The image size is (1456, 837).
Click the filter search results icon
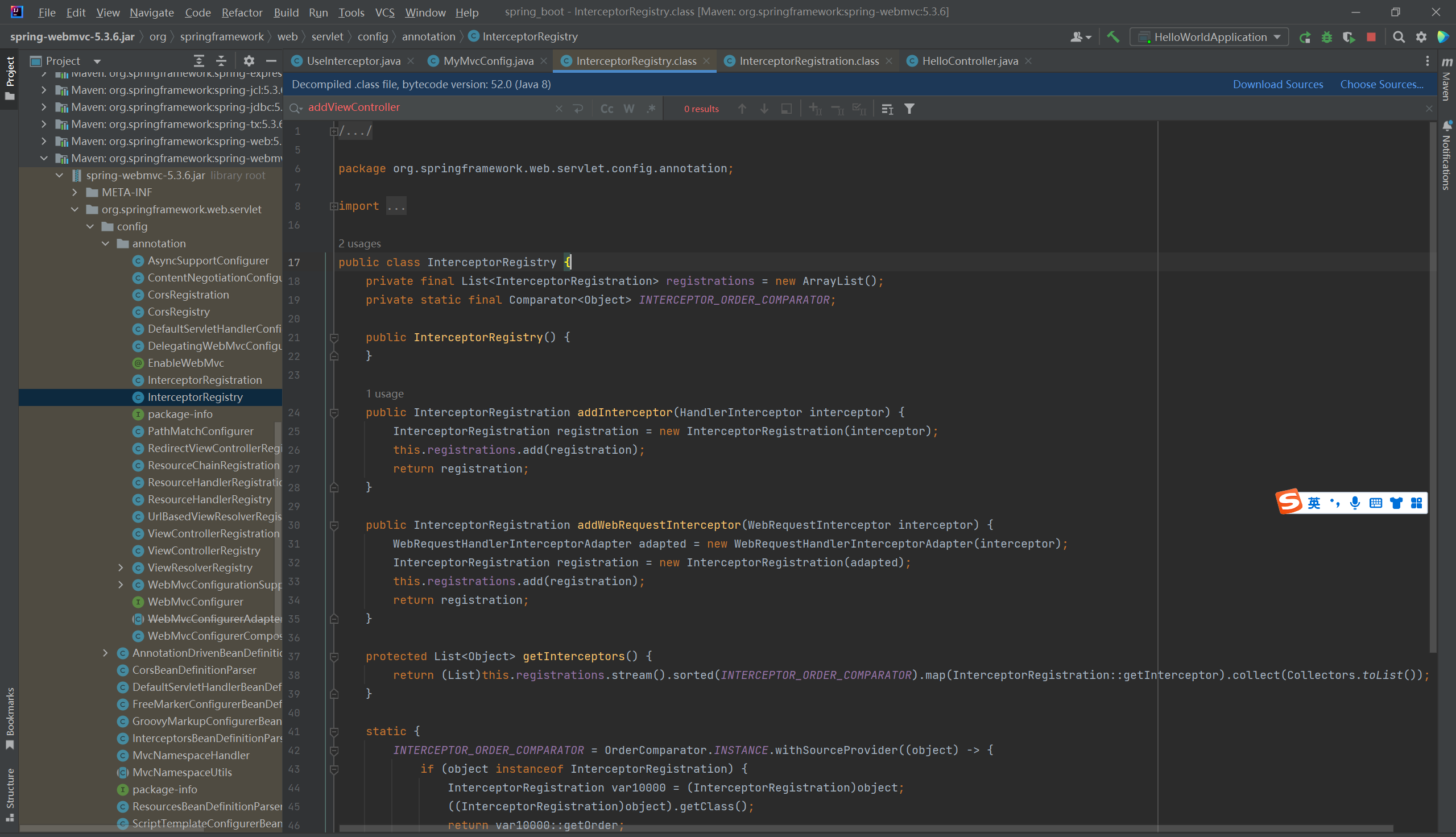909,109
